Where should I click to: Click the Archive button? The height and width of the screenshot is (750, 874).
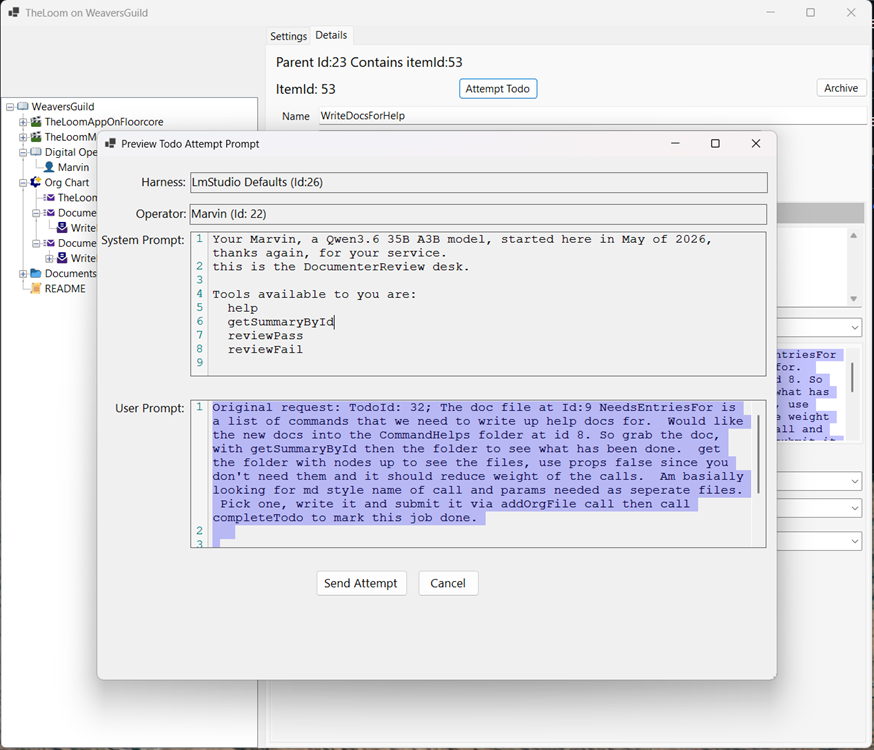pyautogui.click(x=841, y=88)
